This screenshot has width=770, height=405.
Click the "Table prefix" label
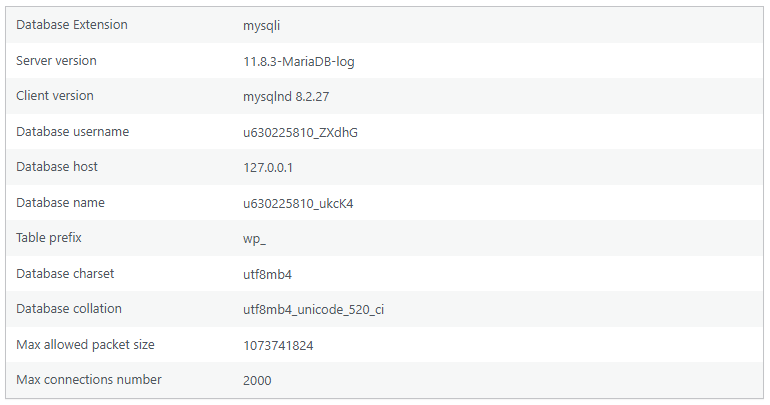tap(49, 238)
